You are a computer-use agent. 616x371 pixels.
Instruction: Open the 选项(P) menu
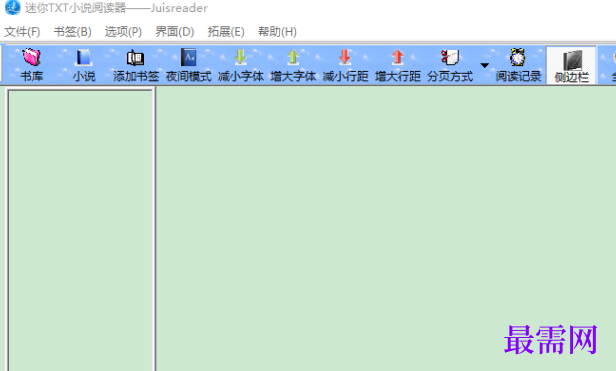click(123, 32)
